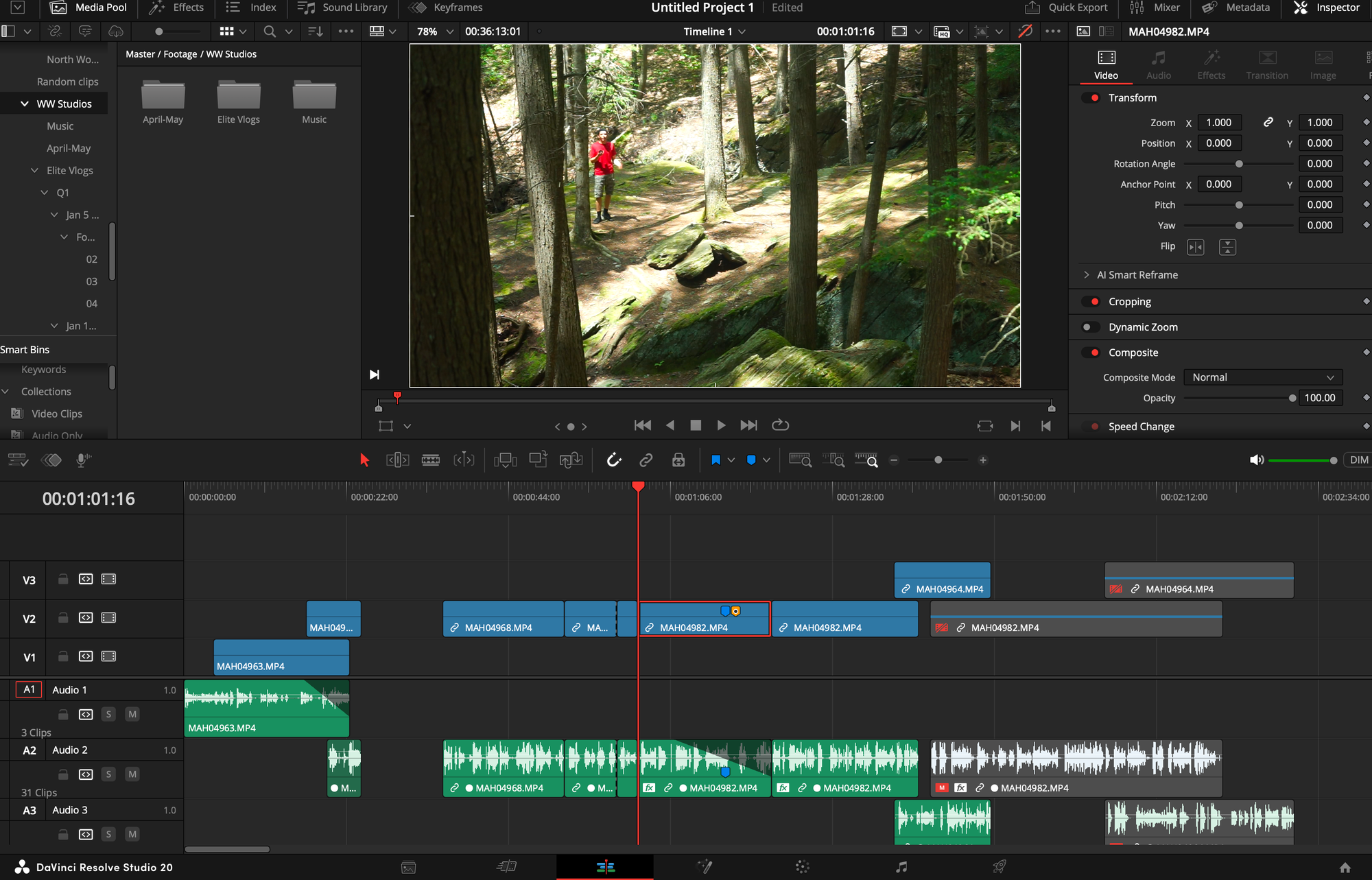Click the Detail Zoom icon

click(833, 460)
